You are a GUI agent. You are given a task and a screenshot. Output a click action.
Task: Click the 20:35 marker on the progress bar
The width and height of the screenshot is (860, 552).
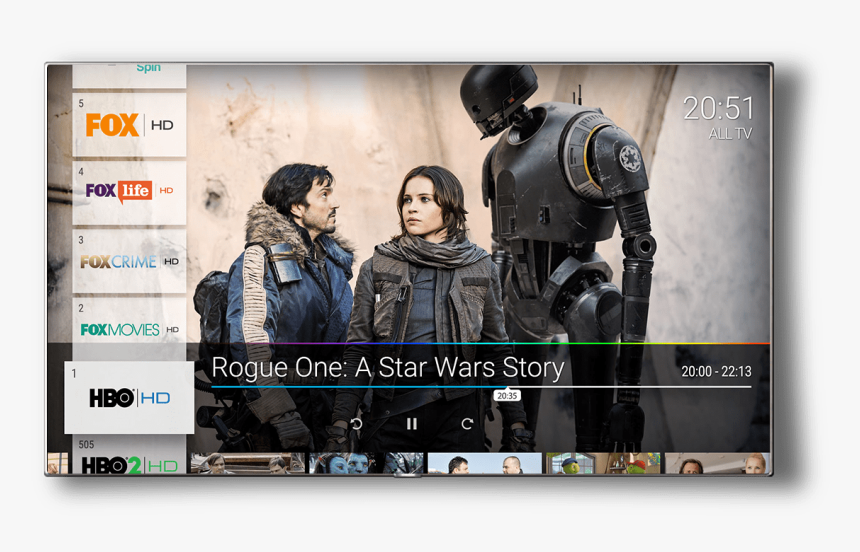[x=507, y=396]
